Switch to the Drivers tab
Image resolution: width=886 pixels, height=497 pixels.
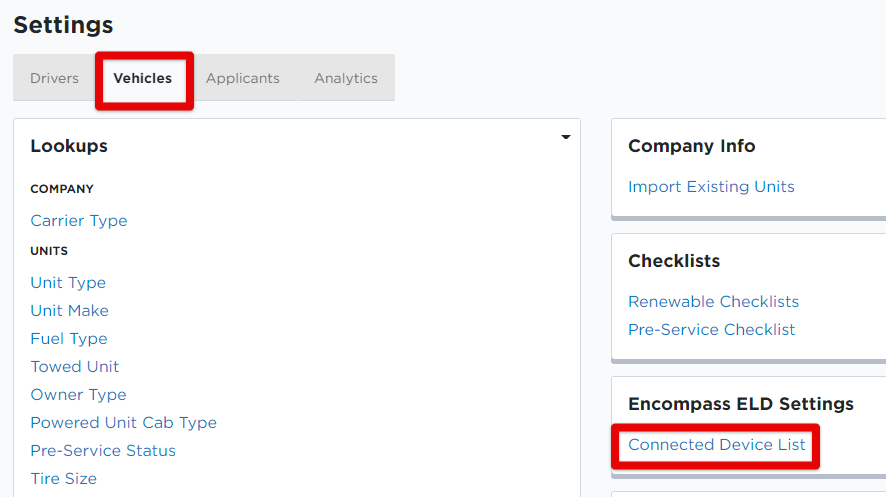click(54, 78)
